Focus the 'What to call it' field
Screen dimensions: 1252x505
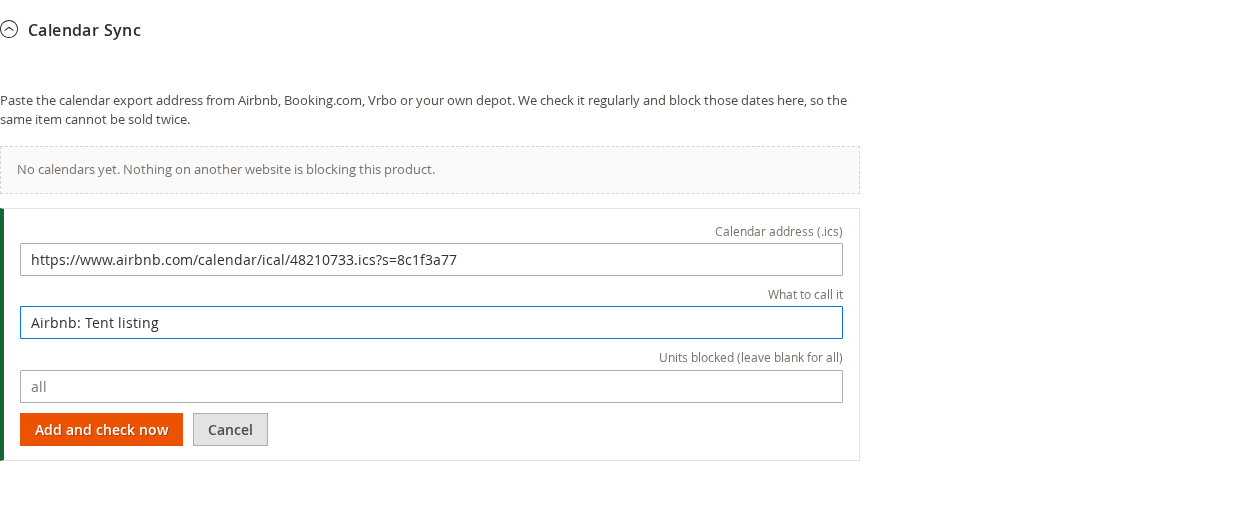click(431, 323)
